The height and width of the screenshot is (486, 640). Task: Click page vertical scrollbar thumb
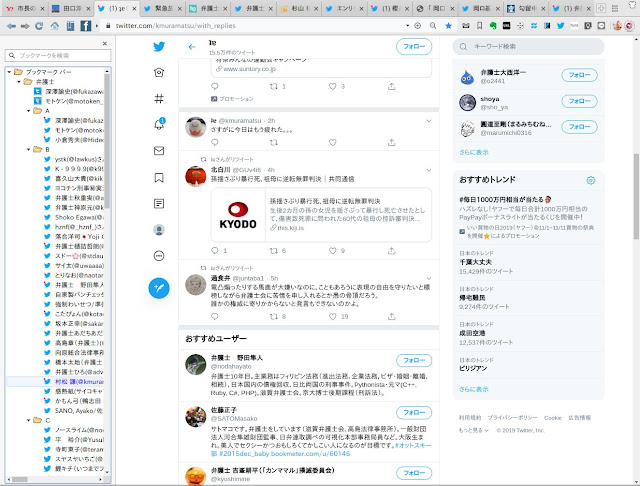coord(636,196)
